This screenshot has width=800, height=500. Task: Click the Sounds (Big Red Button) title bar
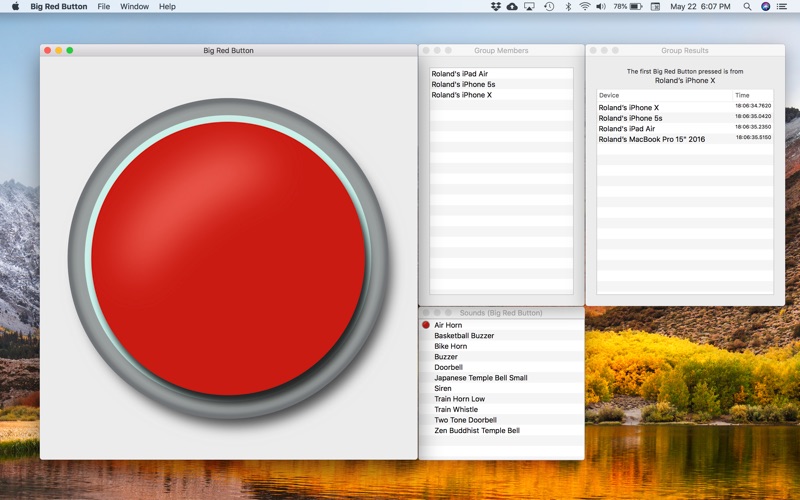pyautogui.click(x=501, y=312)
